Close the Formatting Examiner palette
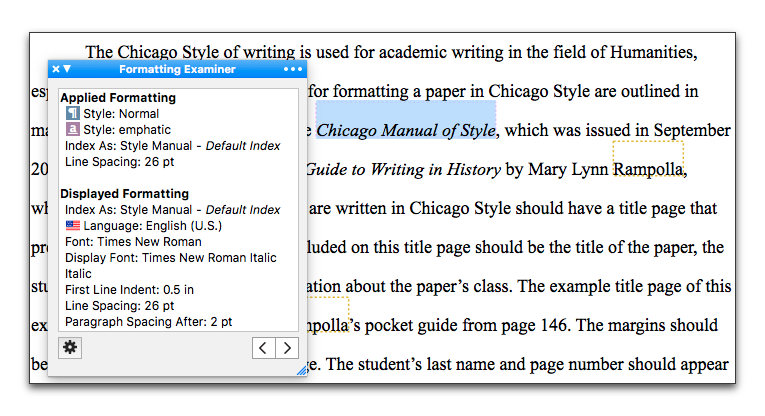The image size is (765, 416). 56,69
